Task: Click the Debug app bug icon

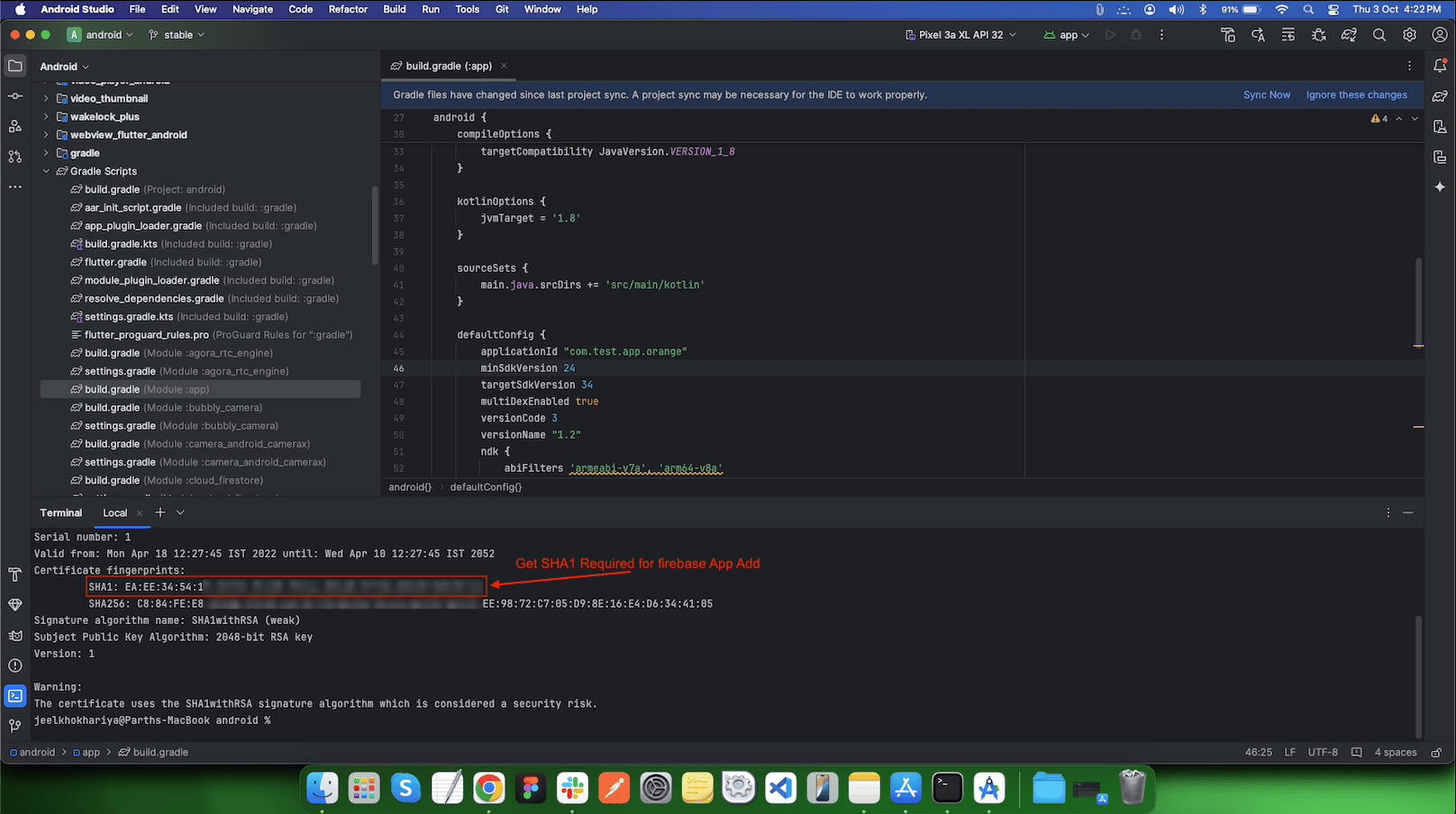Action: [x=1136, y=35]
